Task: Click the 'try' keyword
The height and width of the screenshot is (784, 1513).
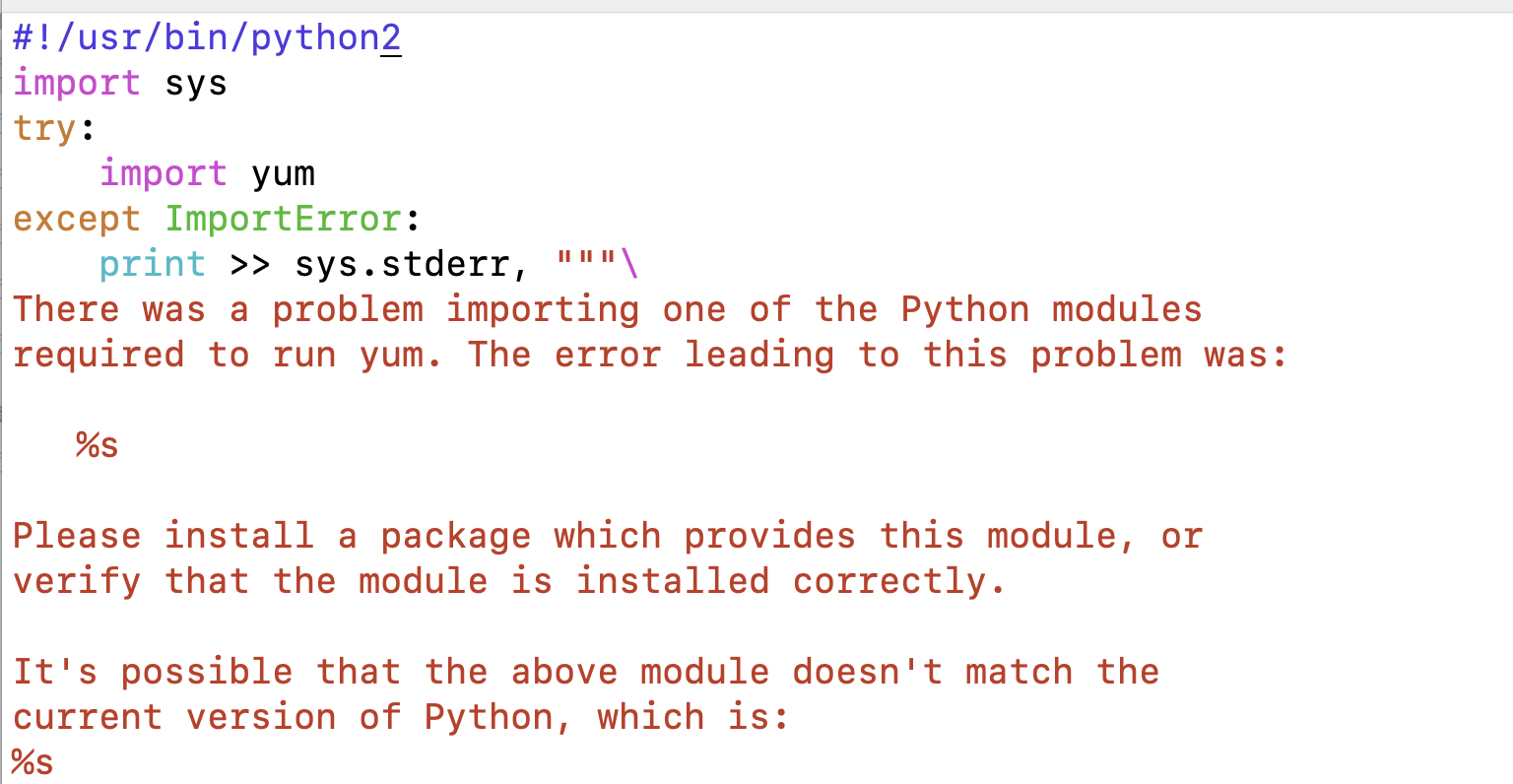Action: pos(44,129)
